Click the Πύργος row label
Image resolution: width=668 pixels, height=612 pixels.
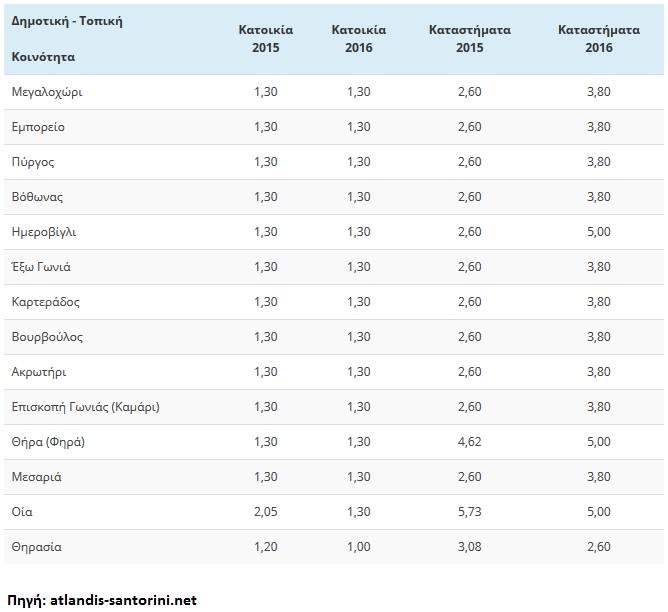(x=33, y=162)
